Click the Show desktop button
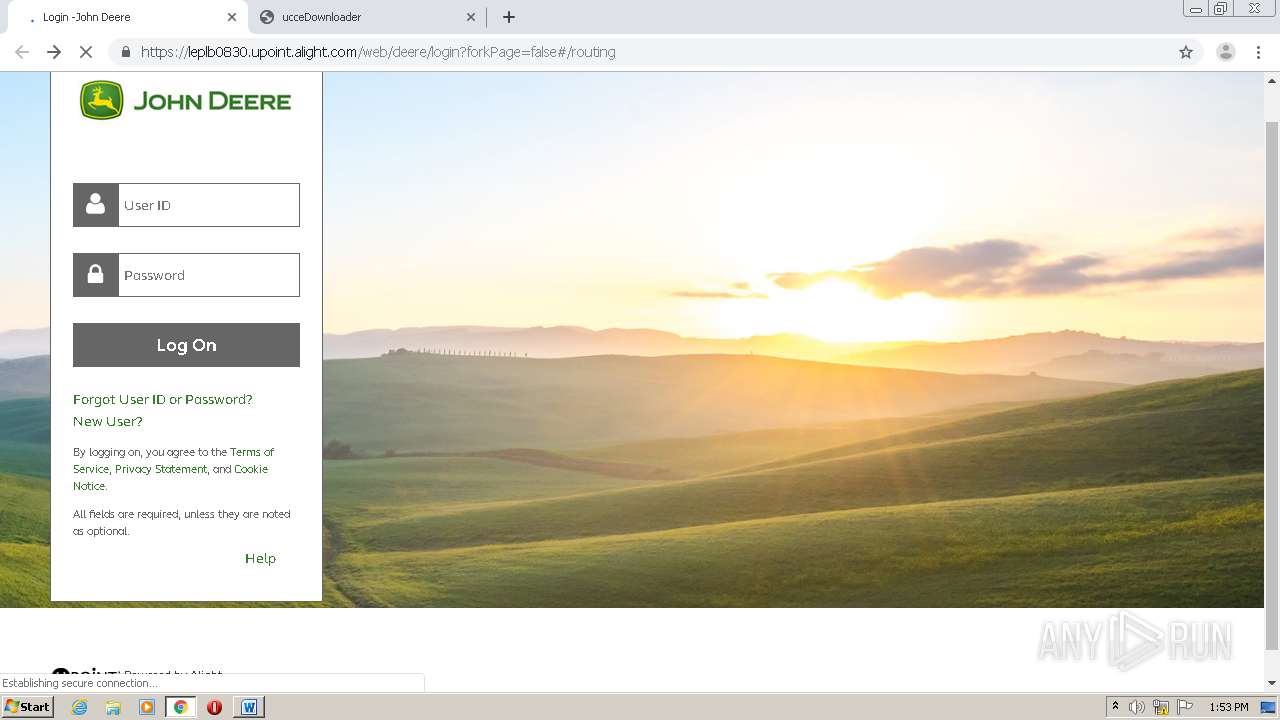 coord(1269,707)
